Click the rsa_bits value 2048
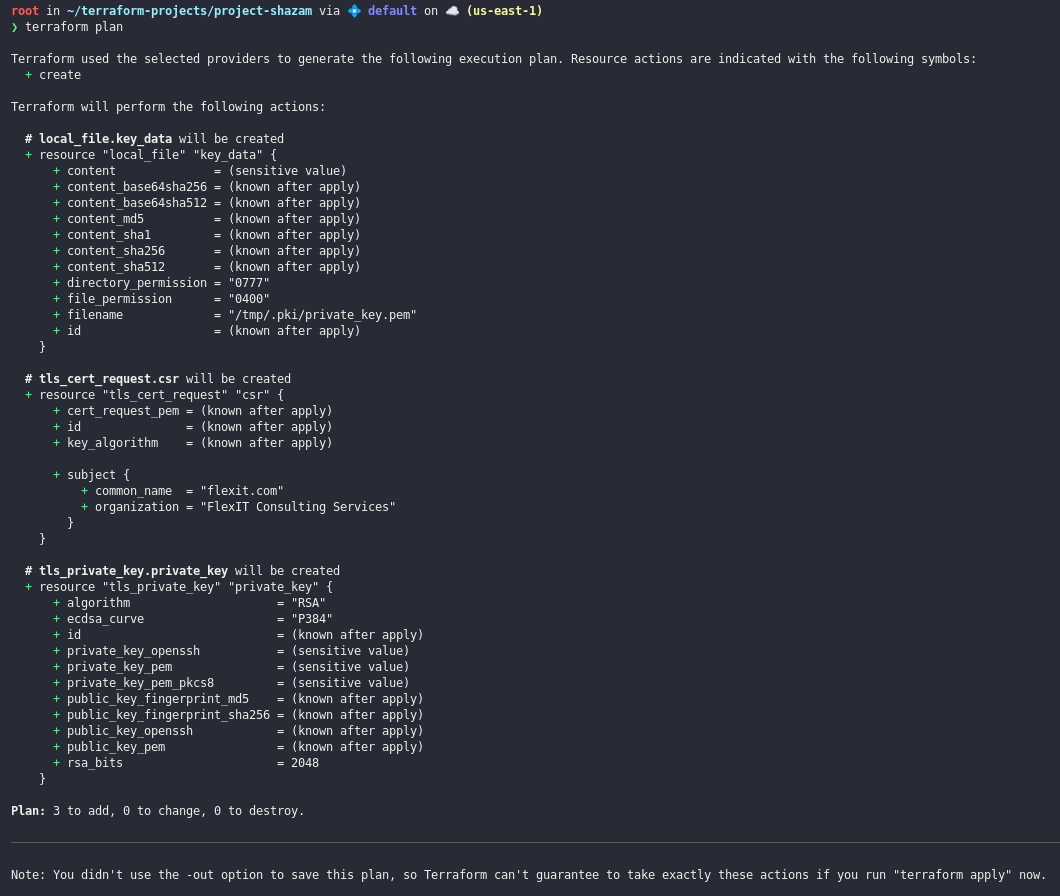Viewport: 1060px width, 896px height. (x=305, y=763)
